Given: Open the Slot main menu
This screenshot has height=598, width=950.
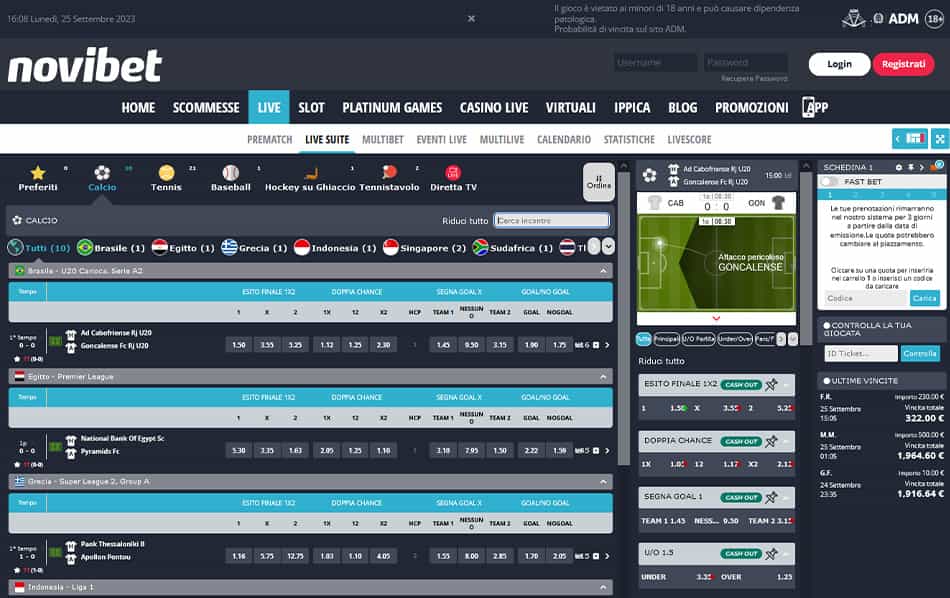Looking at the screenshot, I should click(311, 108).
